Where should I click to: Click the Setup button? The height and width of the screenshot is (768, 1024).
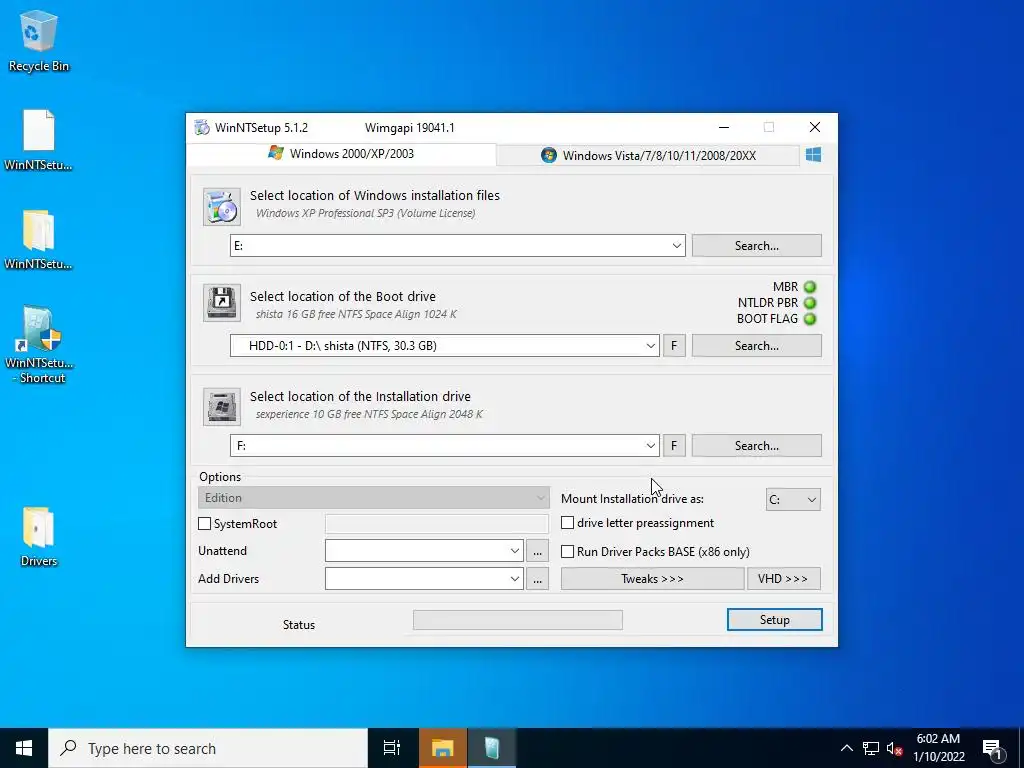(775, 620)
